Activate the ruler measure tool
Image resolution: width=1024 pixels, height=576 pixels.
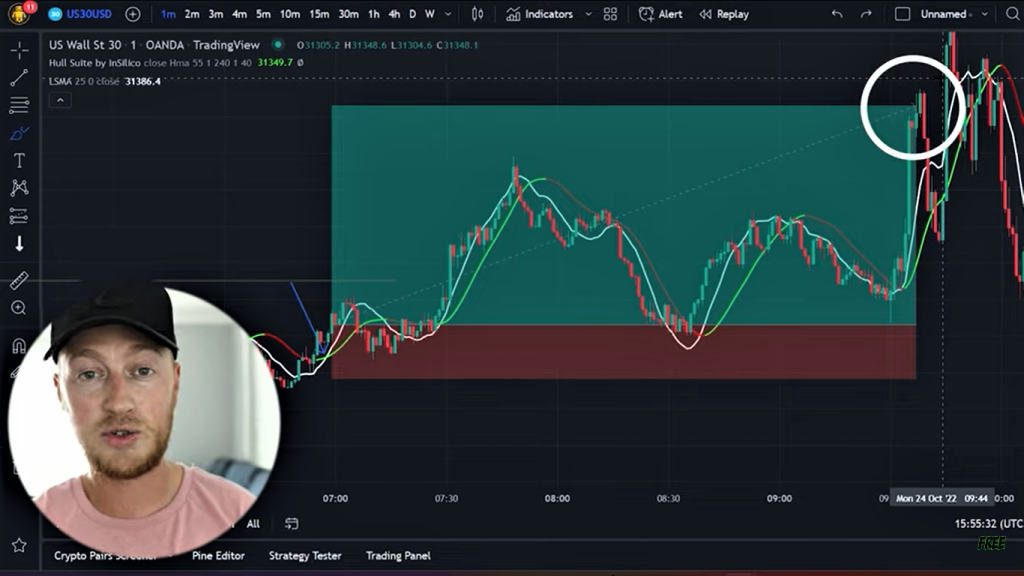pos(19,281)
